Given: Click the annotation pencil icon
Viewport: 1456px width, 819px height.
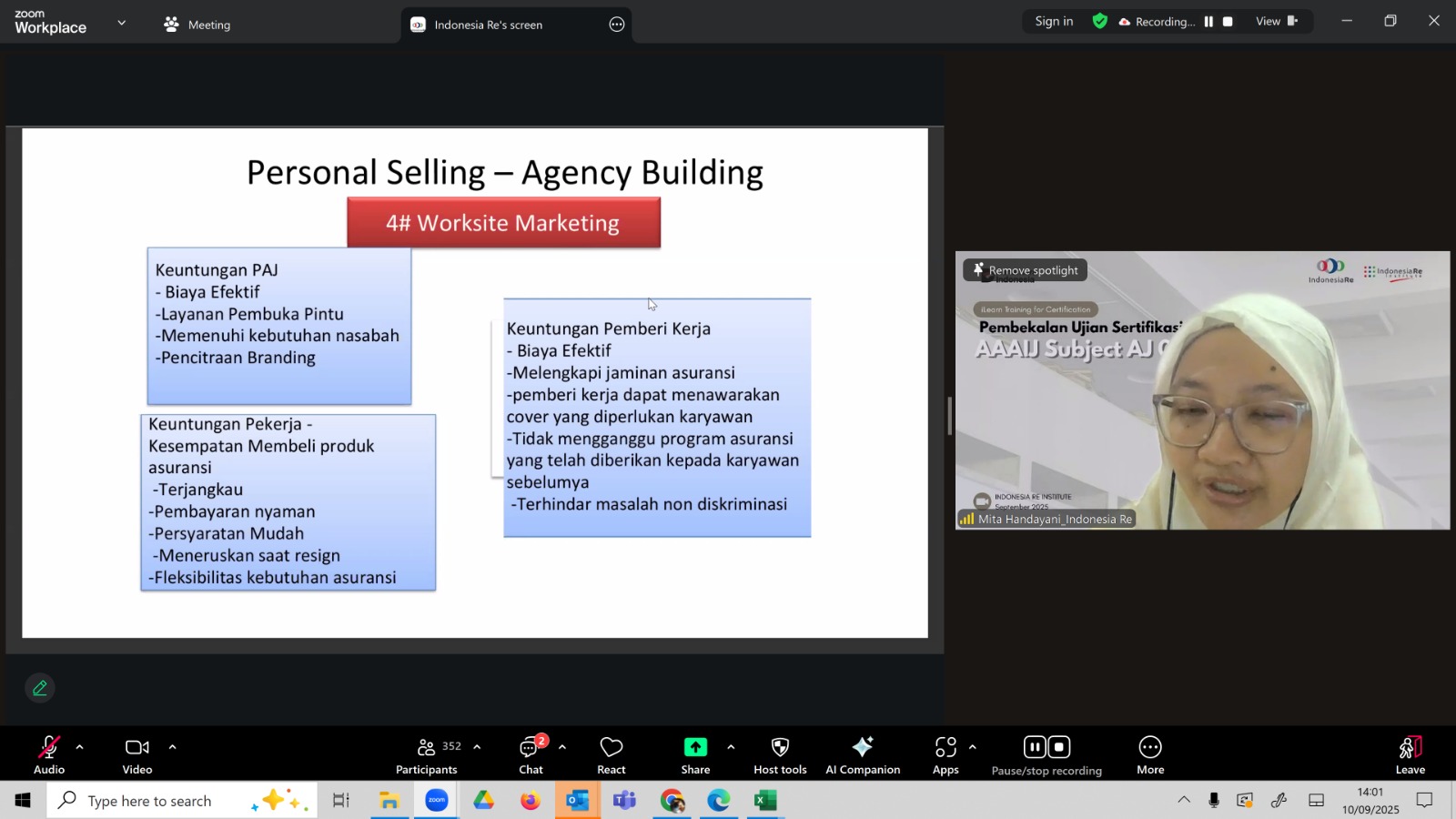Looking at the screenshot, I should [40, 689].
